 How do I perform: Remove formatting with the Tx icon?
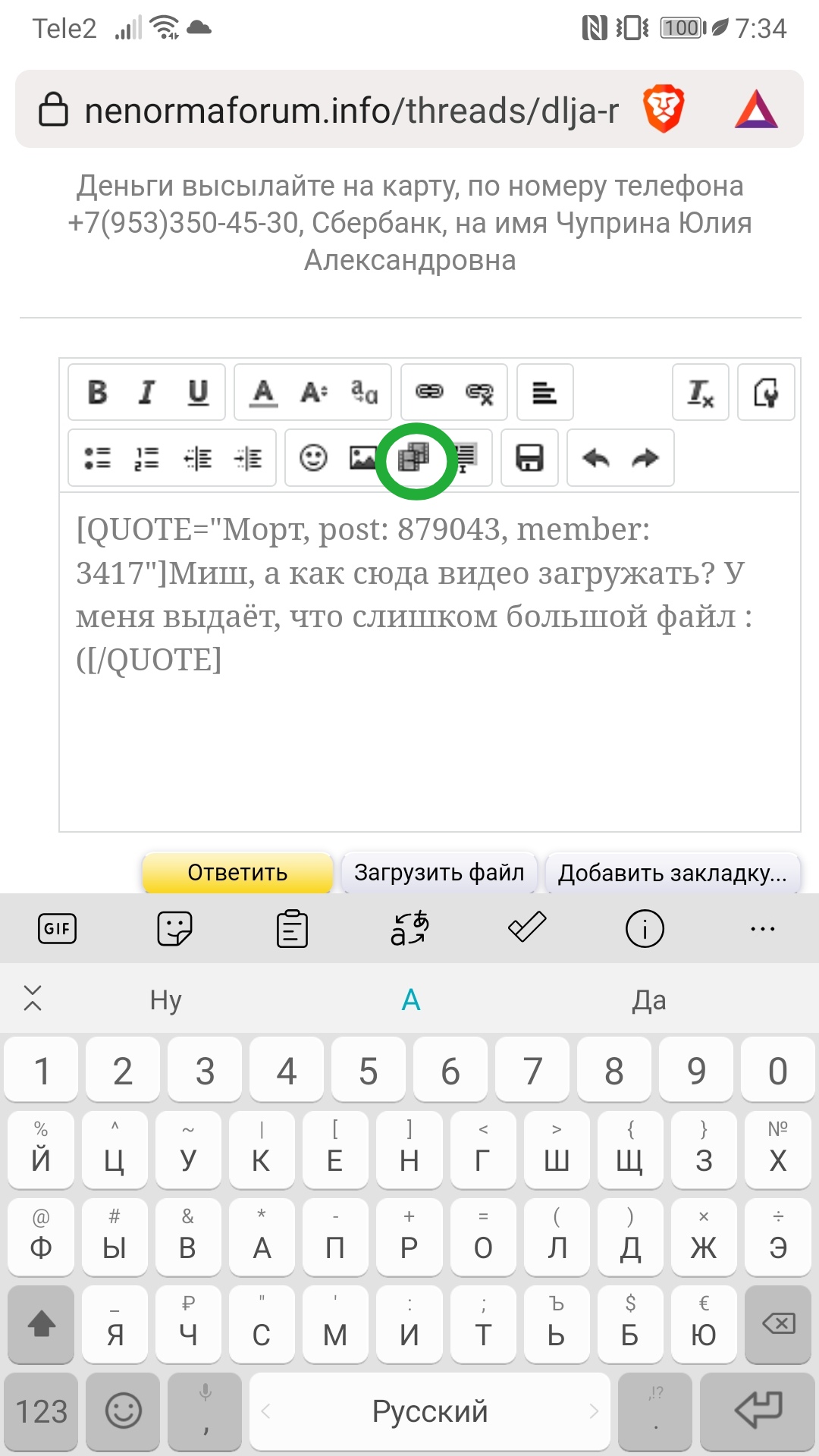coord(700,392)
